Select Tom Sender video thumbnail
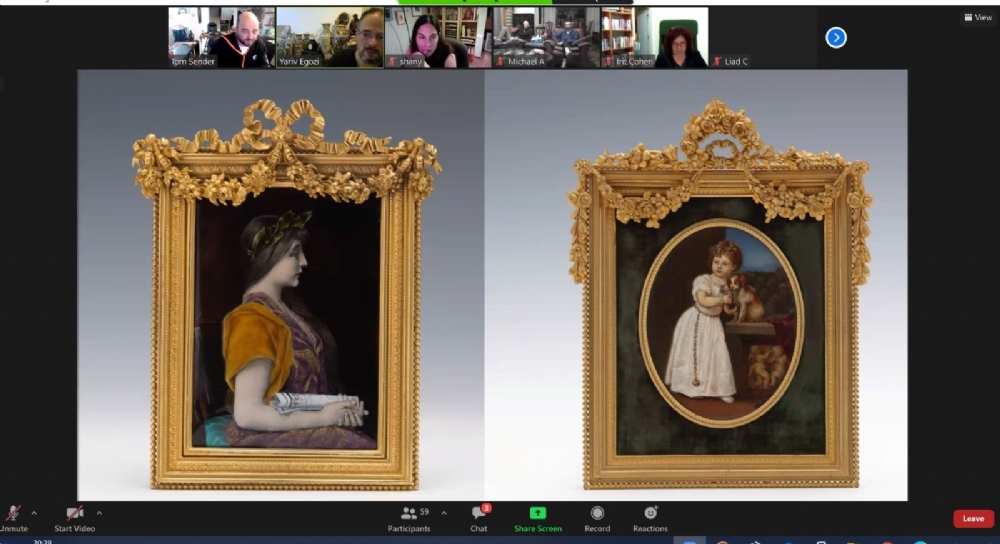Screen dimensions: 1000x544 pyautogui.click(x=221, y=38)
